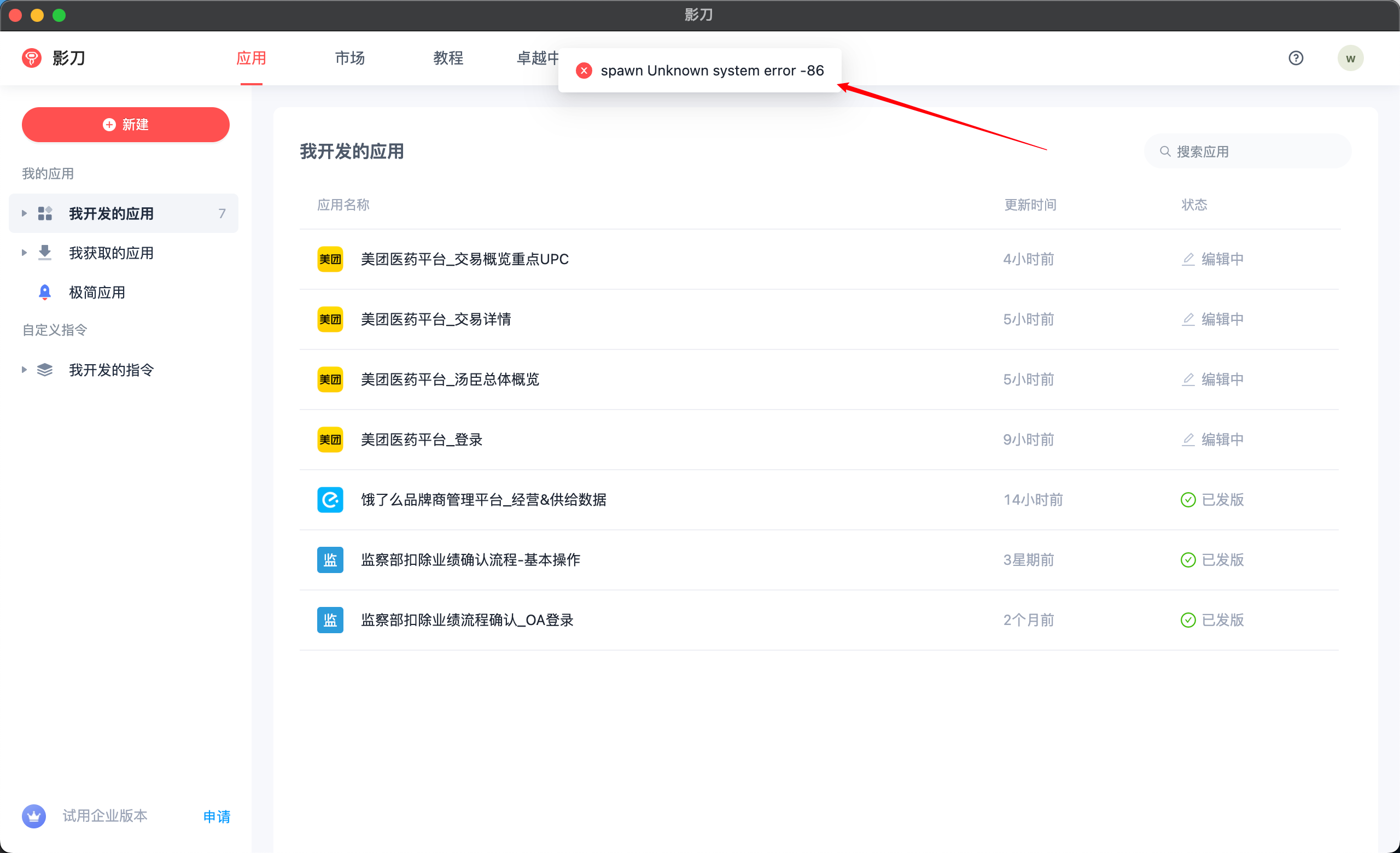The width and height of the screenshot is (1400, 853).
Task: Open the user avatar W profile
Action: tap(1350, 58)
